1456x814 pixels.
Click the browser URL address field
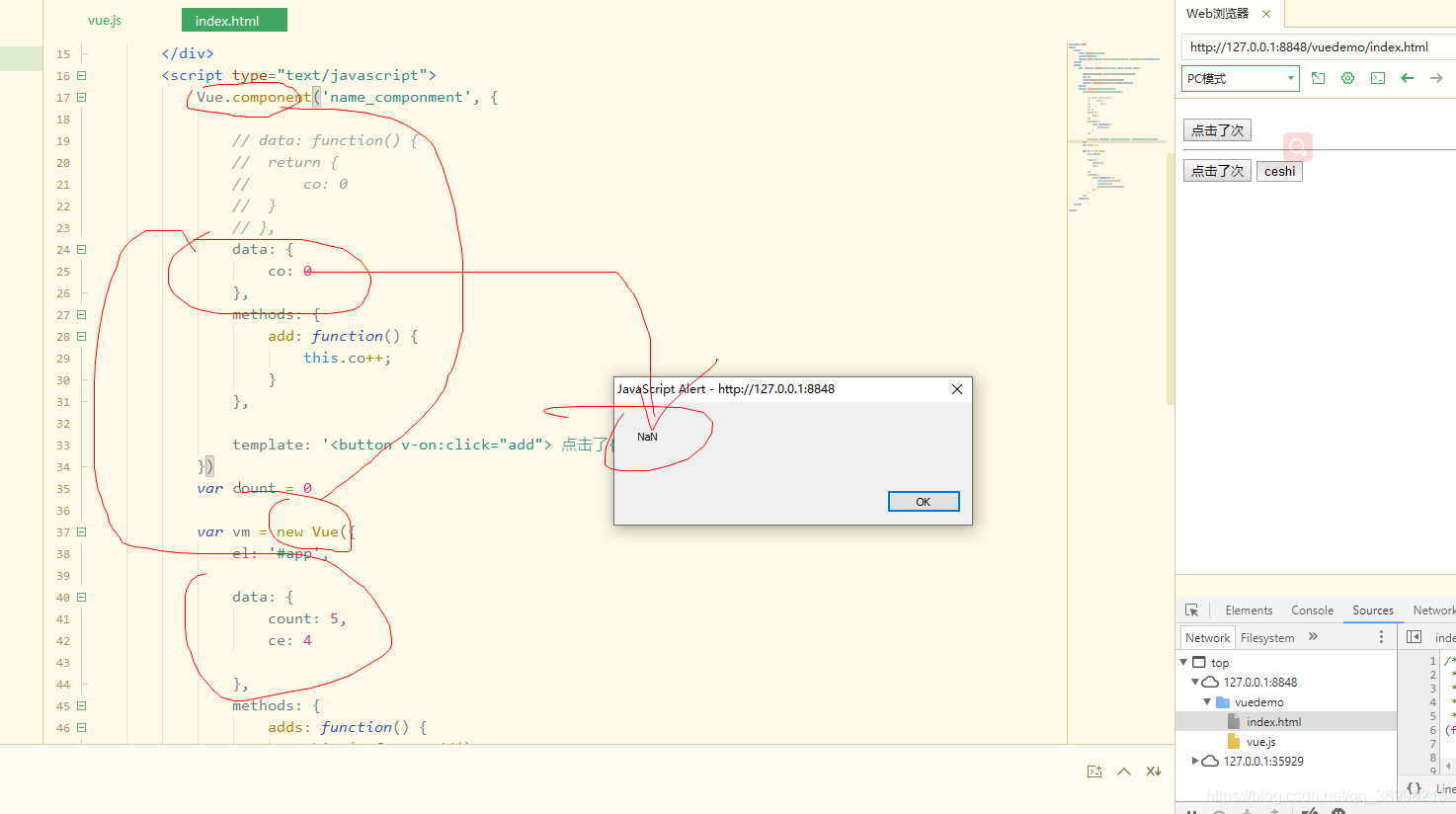coord(1319,46)
